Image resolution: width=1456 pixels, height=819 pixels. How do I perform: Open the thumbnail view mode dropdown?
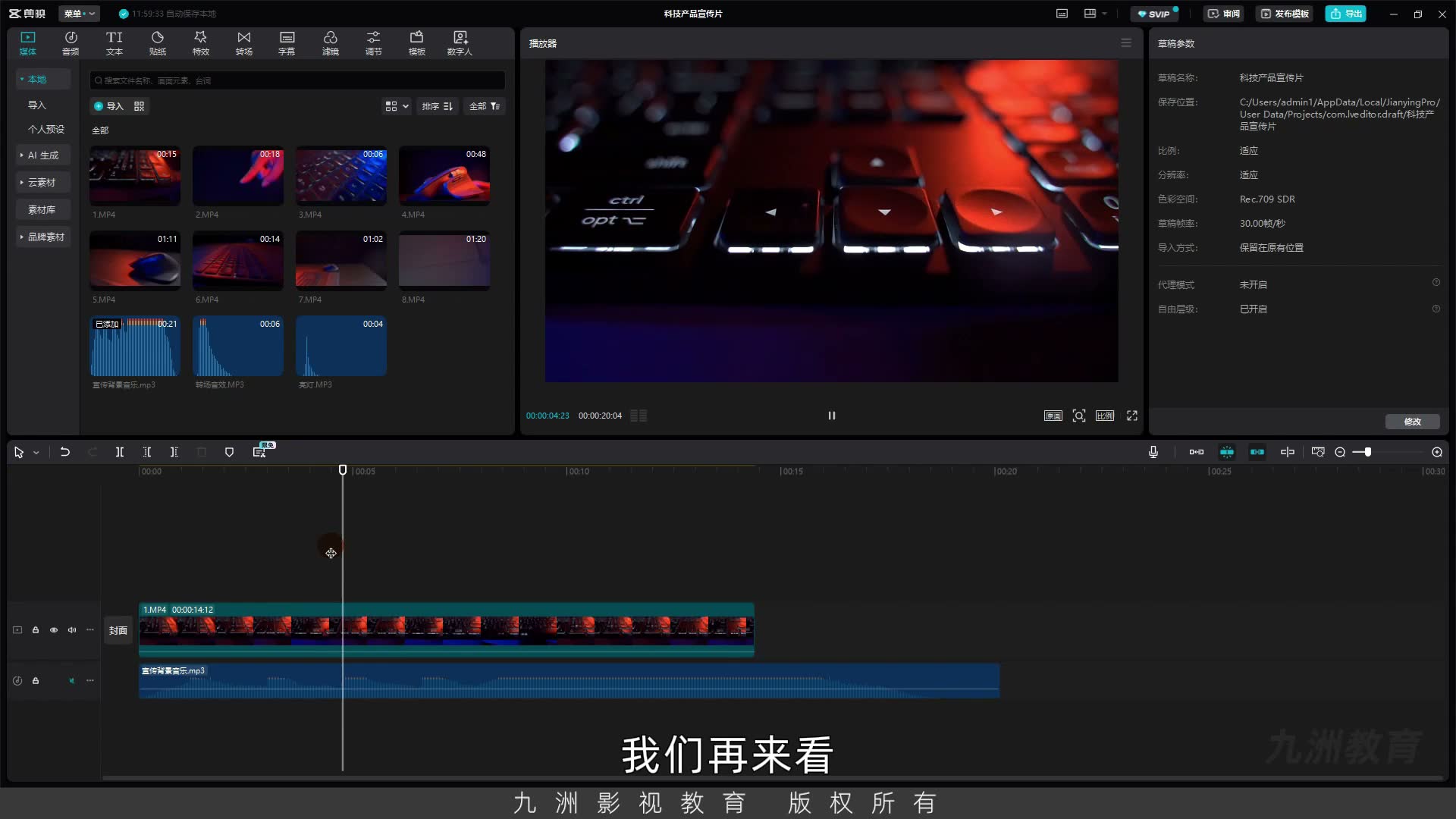point(397,106)
